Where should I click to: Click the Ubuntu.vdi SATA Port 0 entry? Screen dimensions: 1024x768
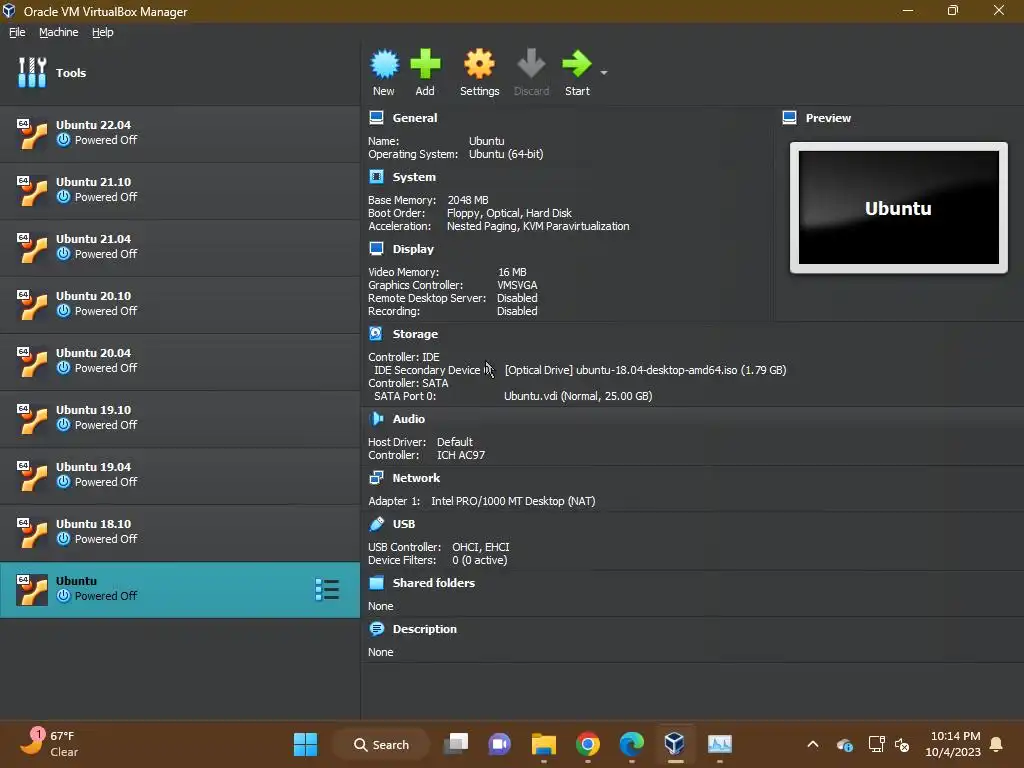(x=578, y=396)
